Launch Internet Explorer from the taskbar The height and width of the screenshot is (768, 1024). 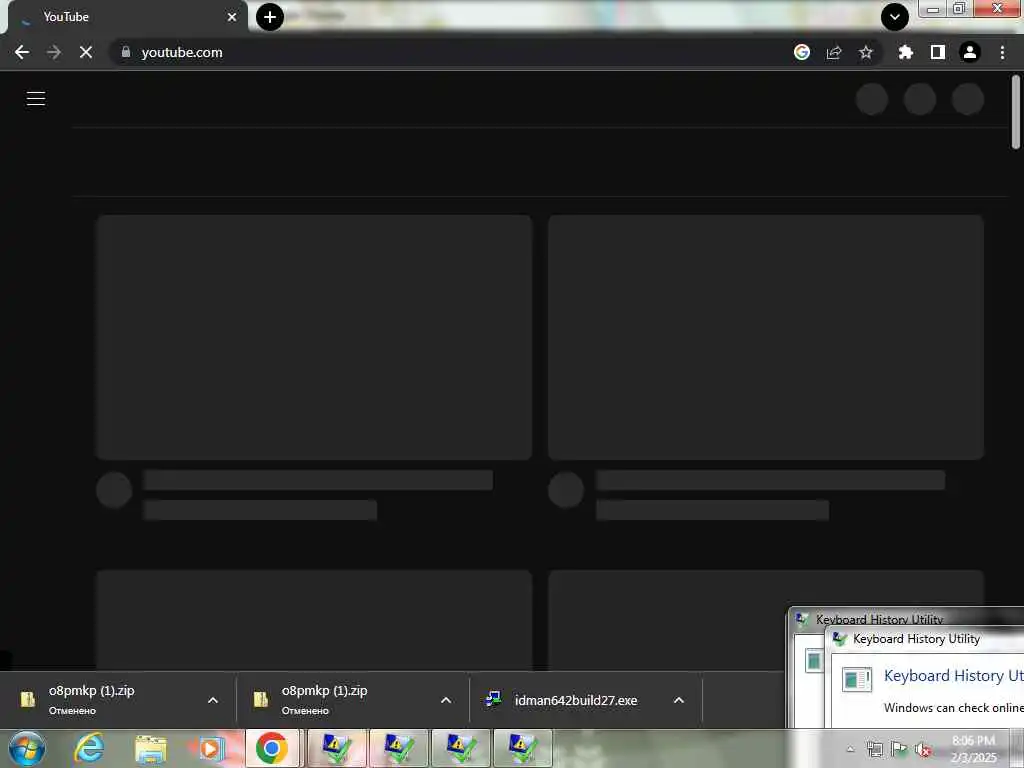tap(88, 748)
